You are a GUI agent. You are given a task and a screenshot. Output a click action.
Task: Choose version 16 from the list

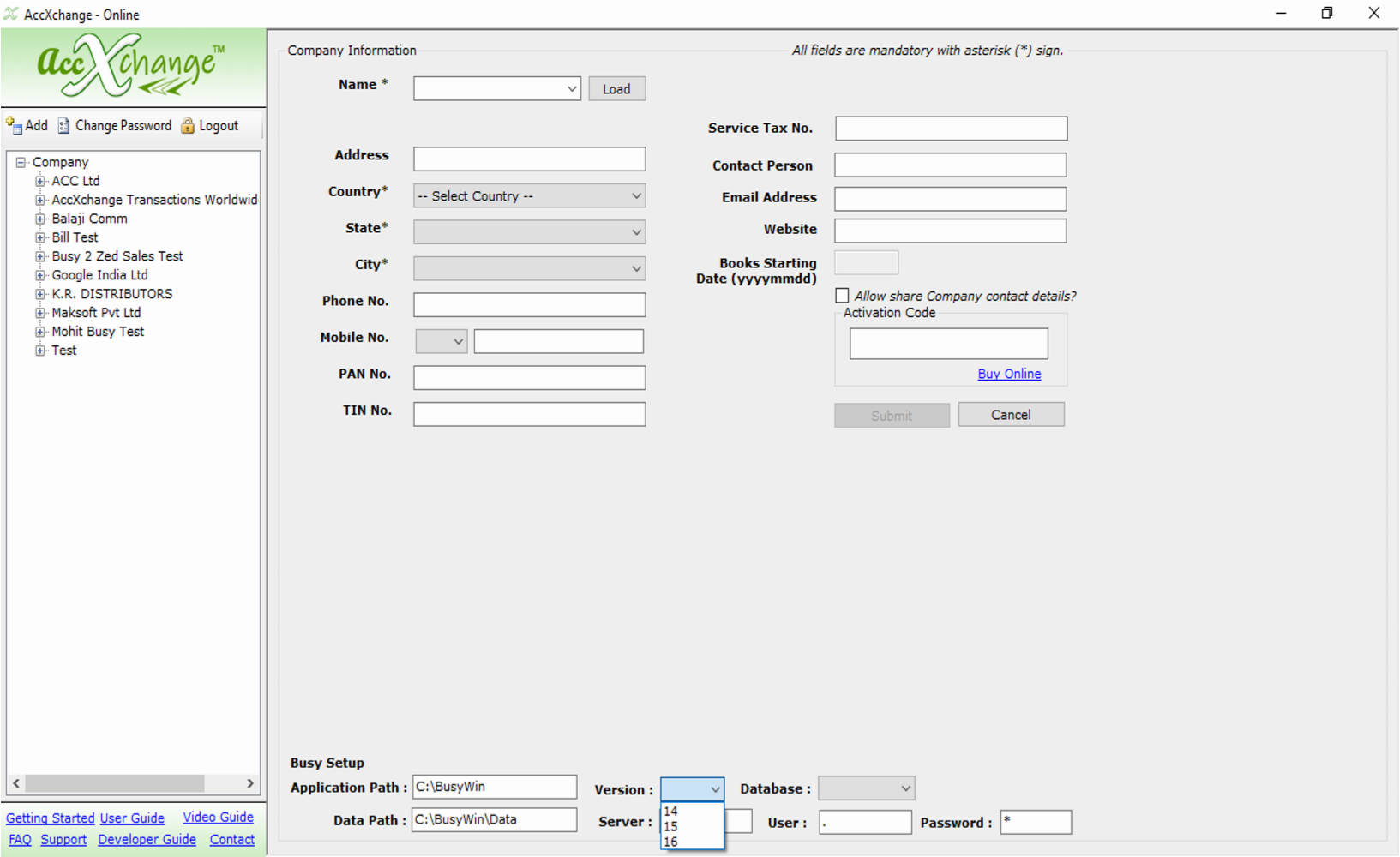tap(692, 842)
